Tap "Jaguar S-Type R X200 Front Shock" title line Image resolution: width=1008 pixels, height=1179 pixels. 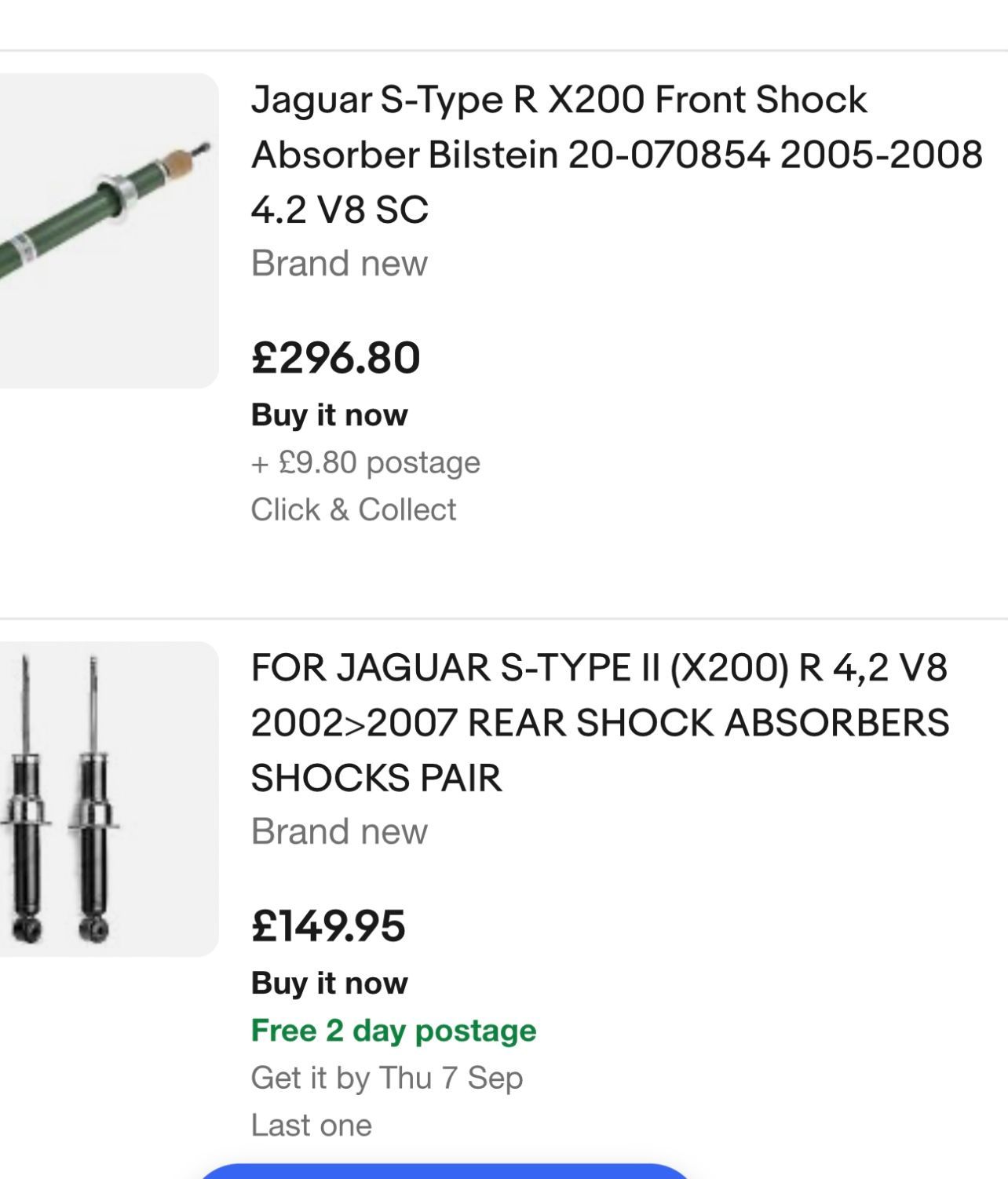tap(558, 100)
